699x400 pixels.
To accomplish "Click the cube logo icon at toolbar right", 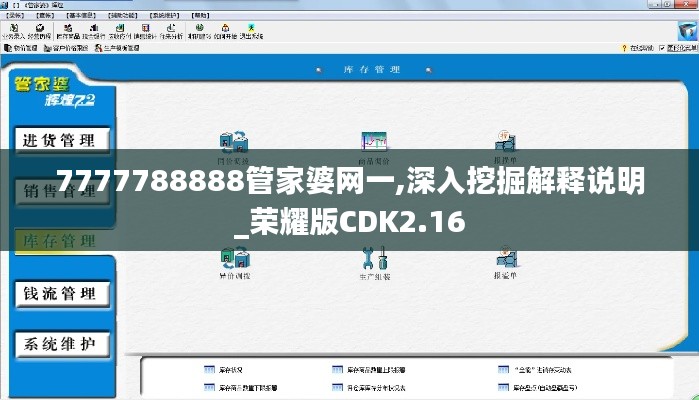I will [687, 31].
